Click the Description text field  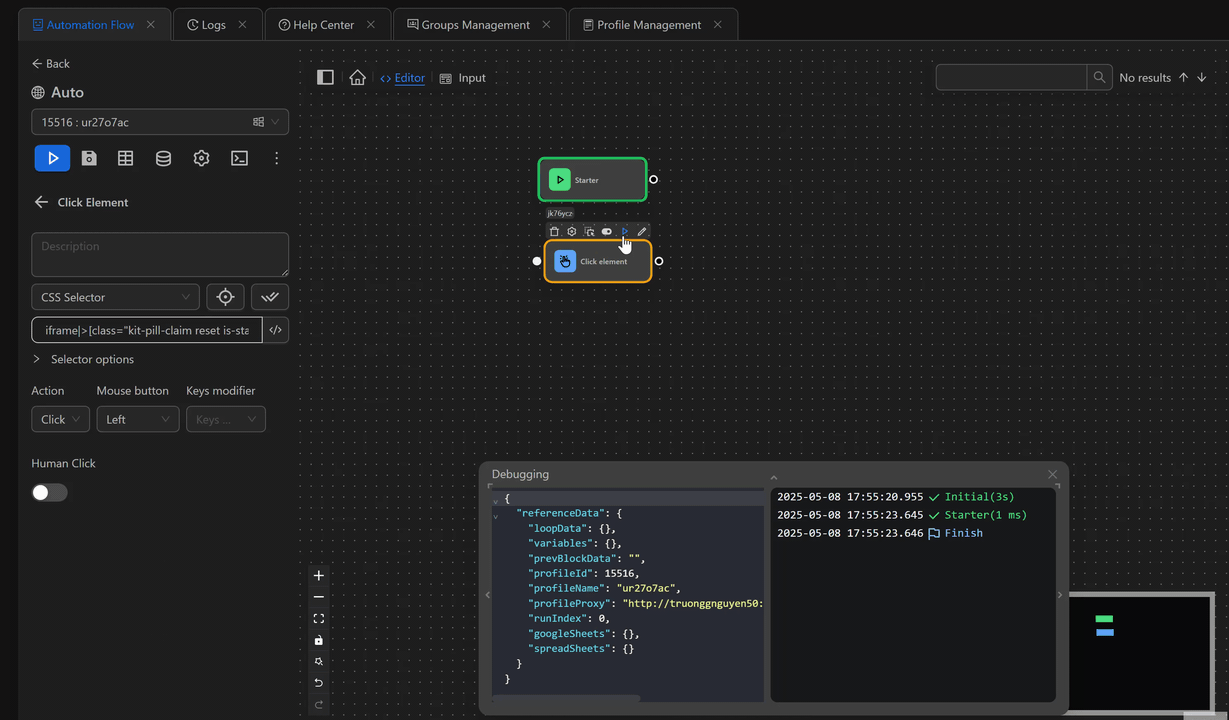click(x=160, y=254)
